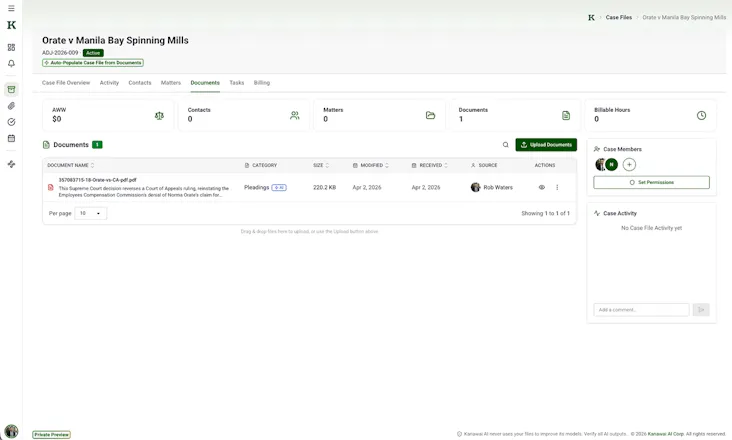
Task: Click the clock icon on Billable Hours card
Action: (701, 115)
